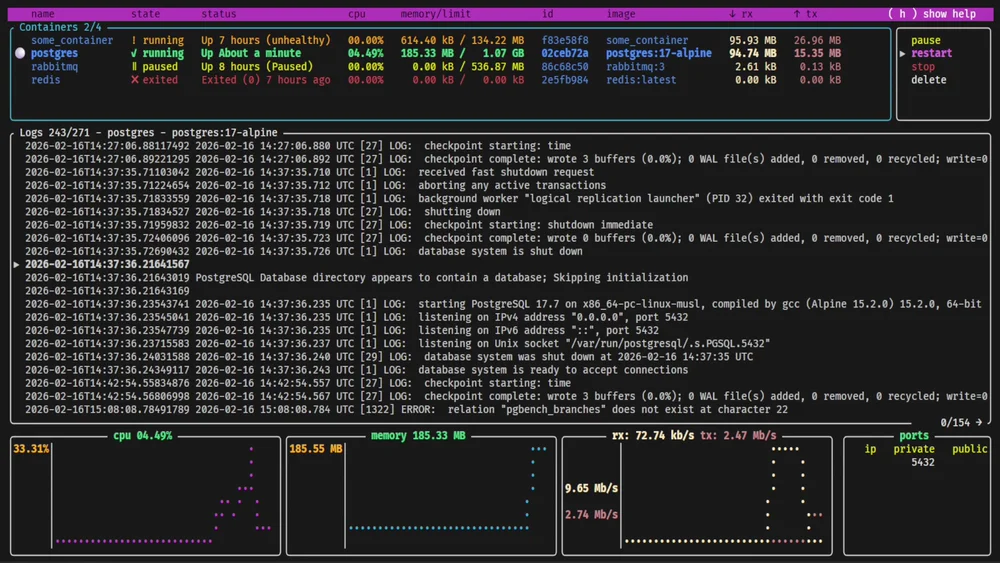Image resolution: width=1000 pixels, height=563 pixels.
Task: Click the up-arrow tx column header
Action: [804, 14]
